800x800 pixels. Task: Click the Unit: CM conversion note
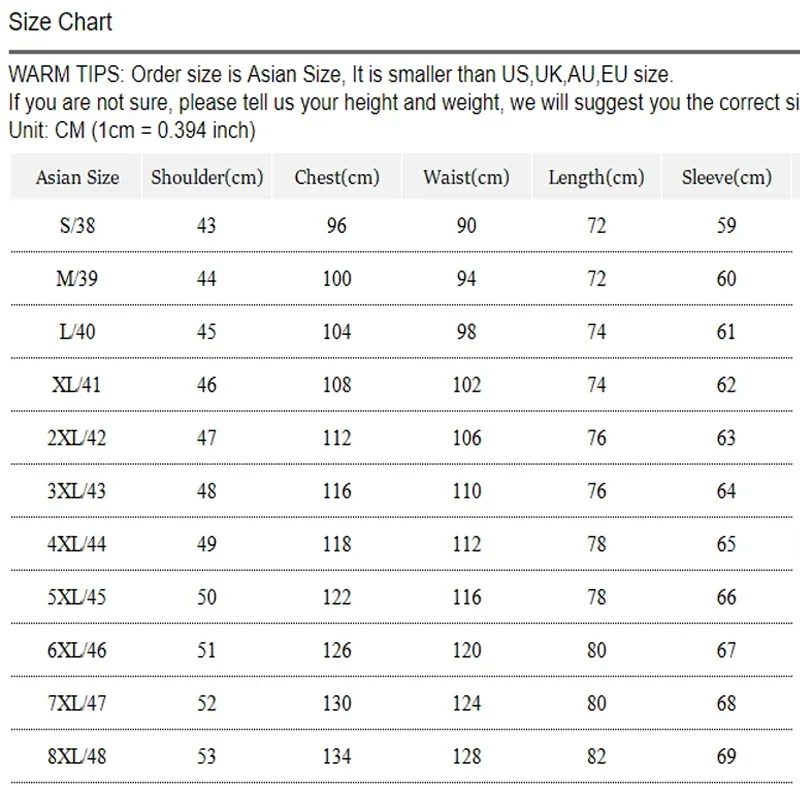coord(132,130)
